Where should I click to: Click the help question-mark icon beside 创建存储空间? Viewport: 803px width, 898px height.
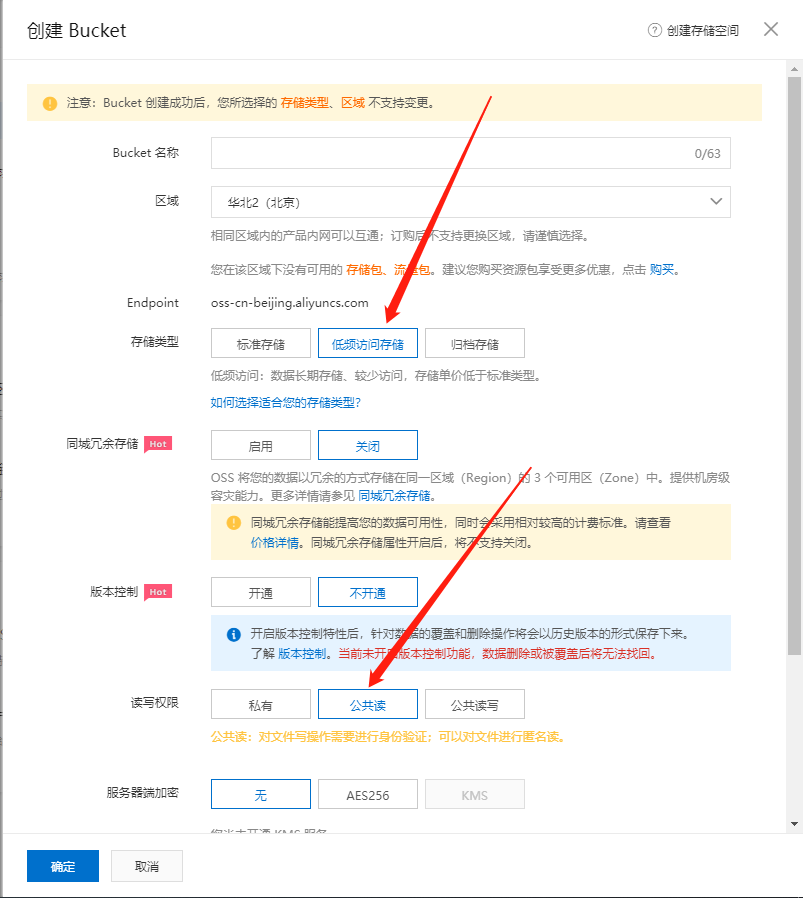click(x=654, y=30)
